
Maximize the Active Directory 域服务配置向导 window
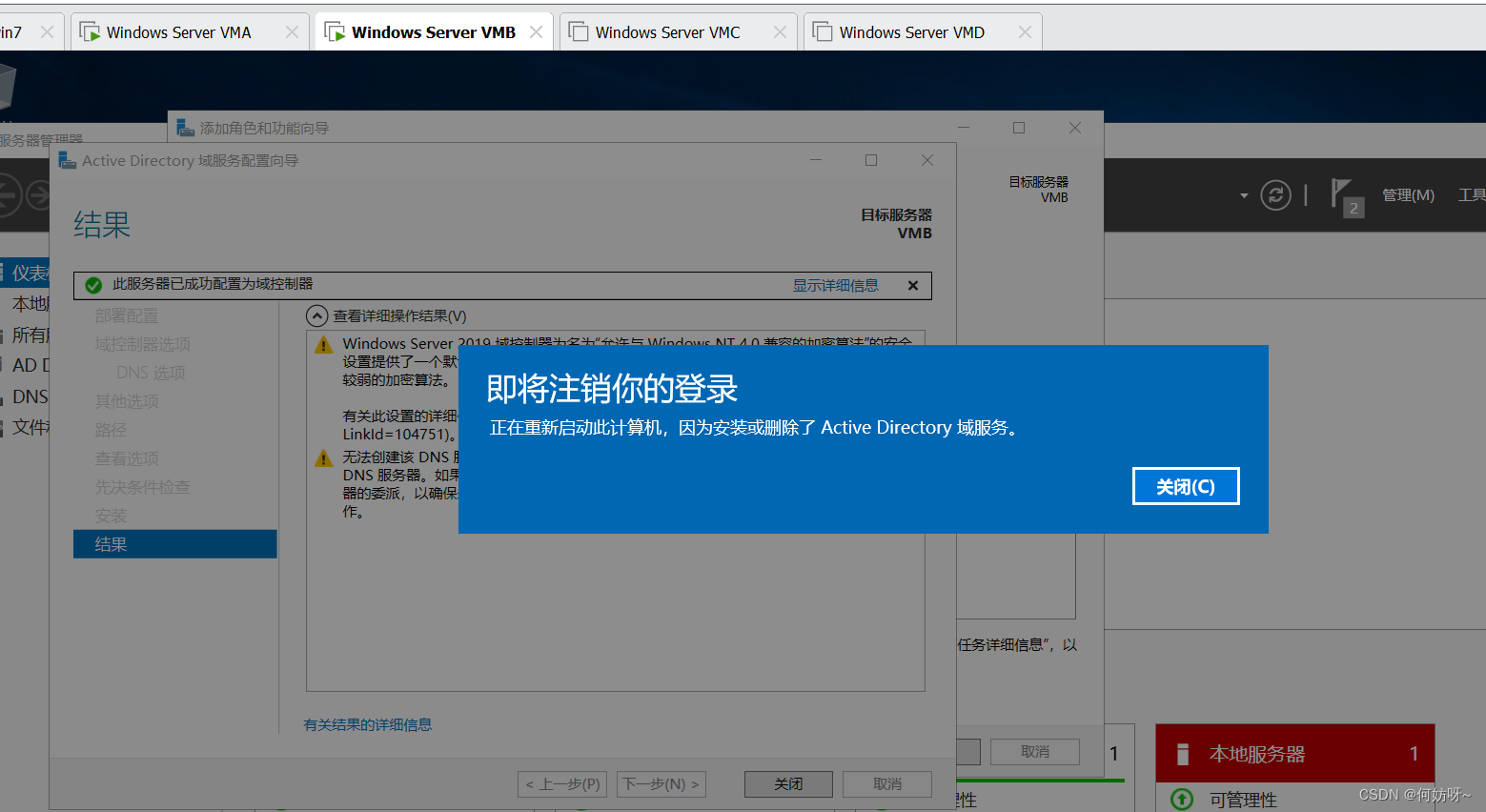pos(871,160)
